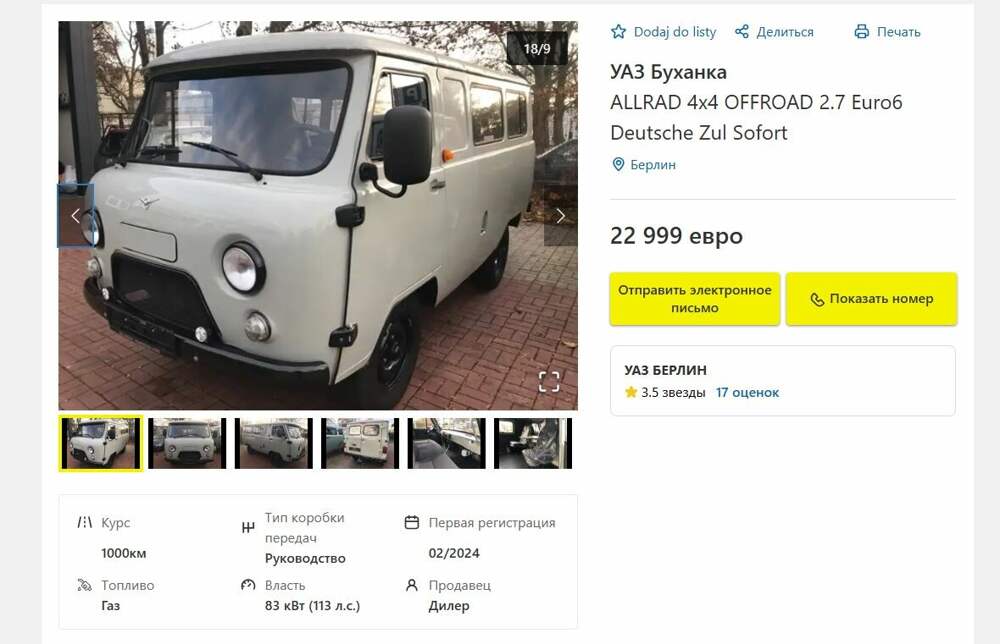The height and width of the screenshot is (644, 1000).
Task: Click the Печать print link
Action: (898, 32)
